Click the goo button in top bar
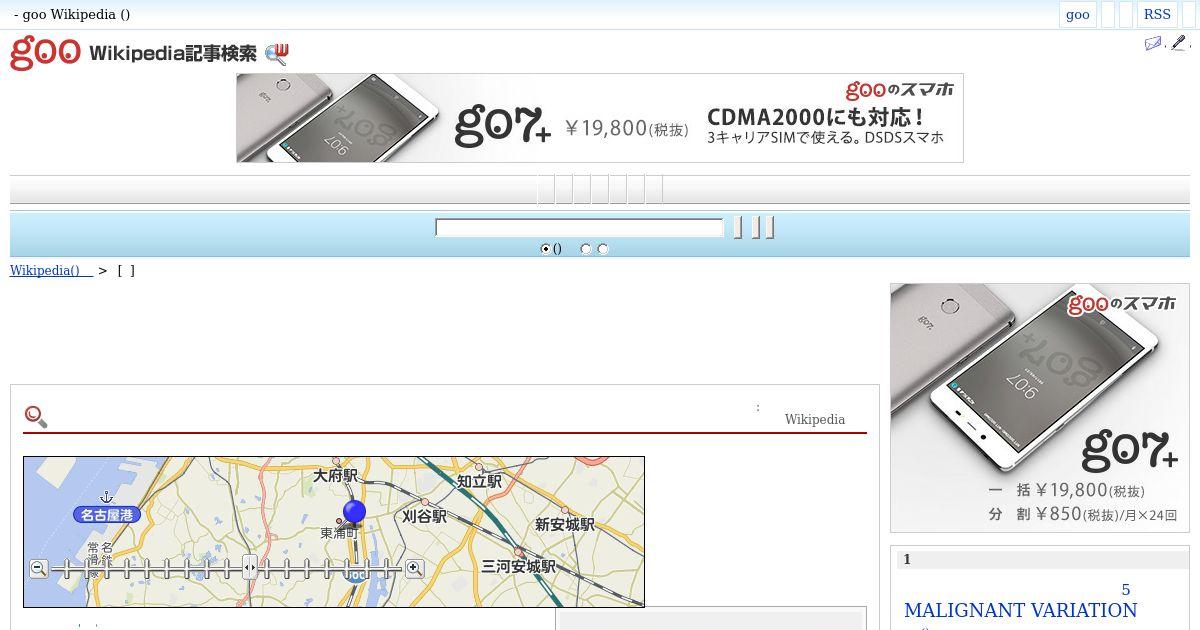 pos(1078,14)
